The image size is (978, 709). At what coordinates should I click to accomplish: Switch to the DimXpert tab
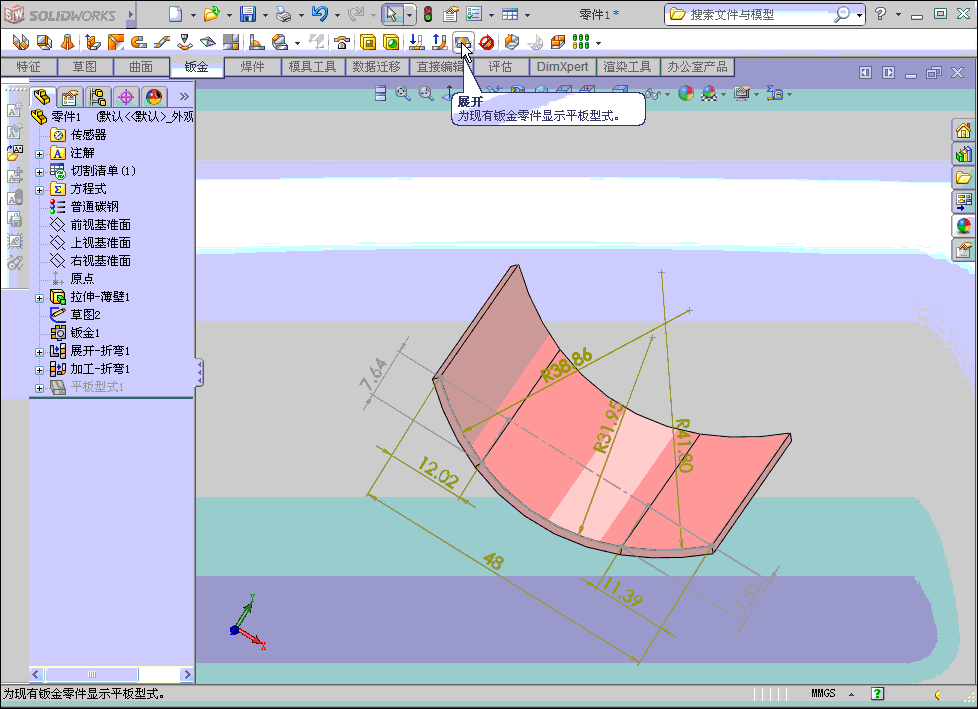(563, 67)
